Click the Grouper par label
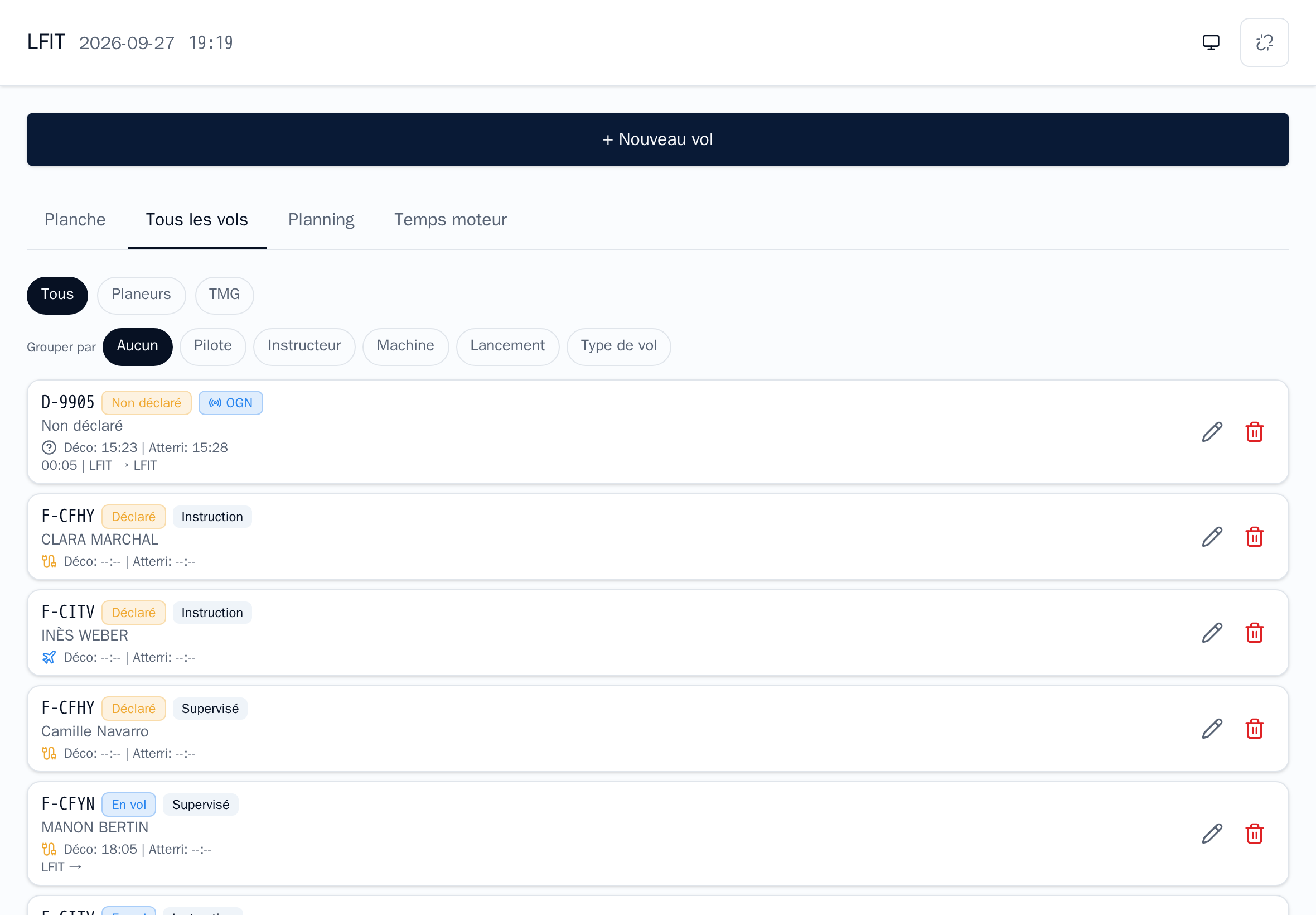The image size is (1316, 915). 61,348
